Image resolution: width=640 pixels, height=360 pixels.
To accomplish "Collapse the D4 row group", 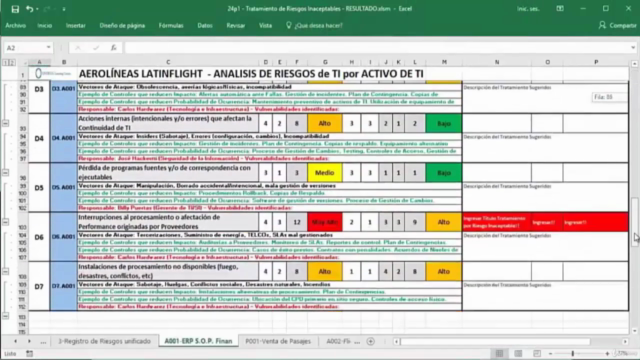I will pyautogui.click(x=6, y=172).
